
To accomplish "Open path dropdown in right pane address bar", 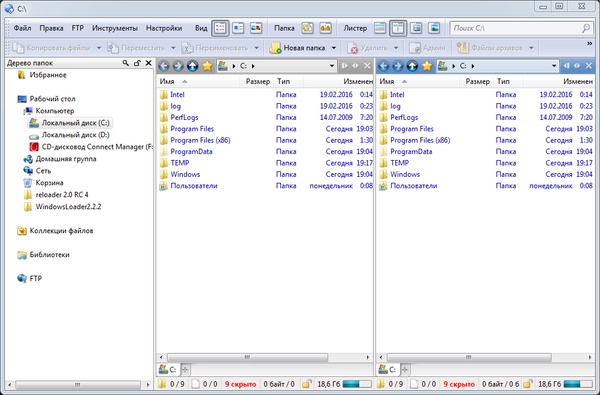I will [x=554, y=66].
